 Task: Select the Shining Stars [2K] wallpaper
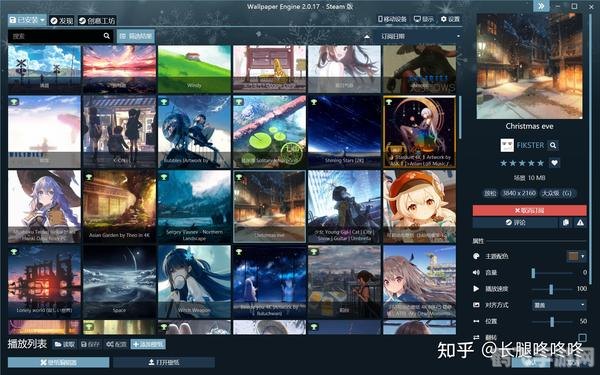tap(344, 132)
